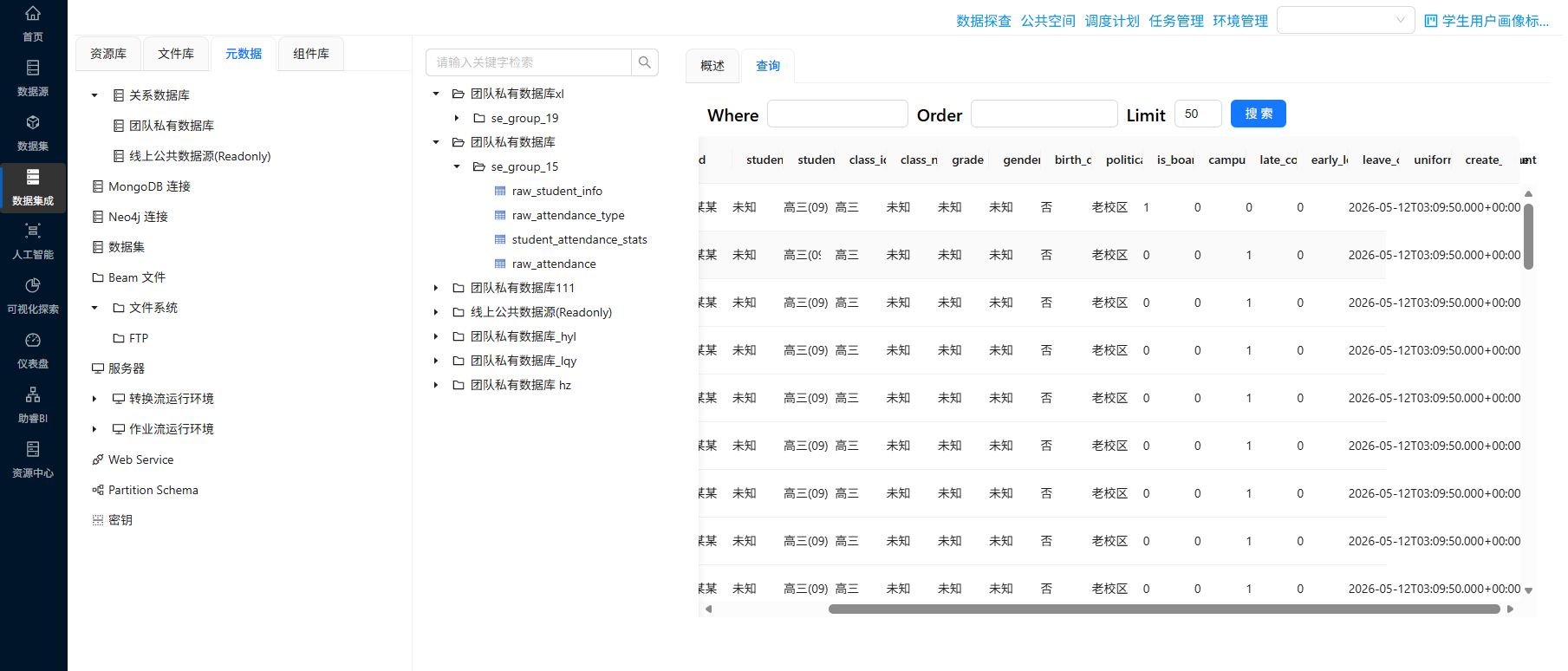1568x671 pixels.
Task: Expand 转换流运行环境 node
Action: point(94,399)
